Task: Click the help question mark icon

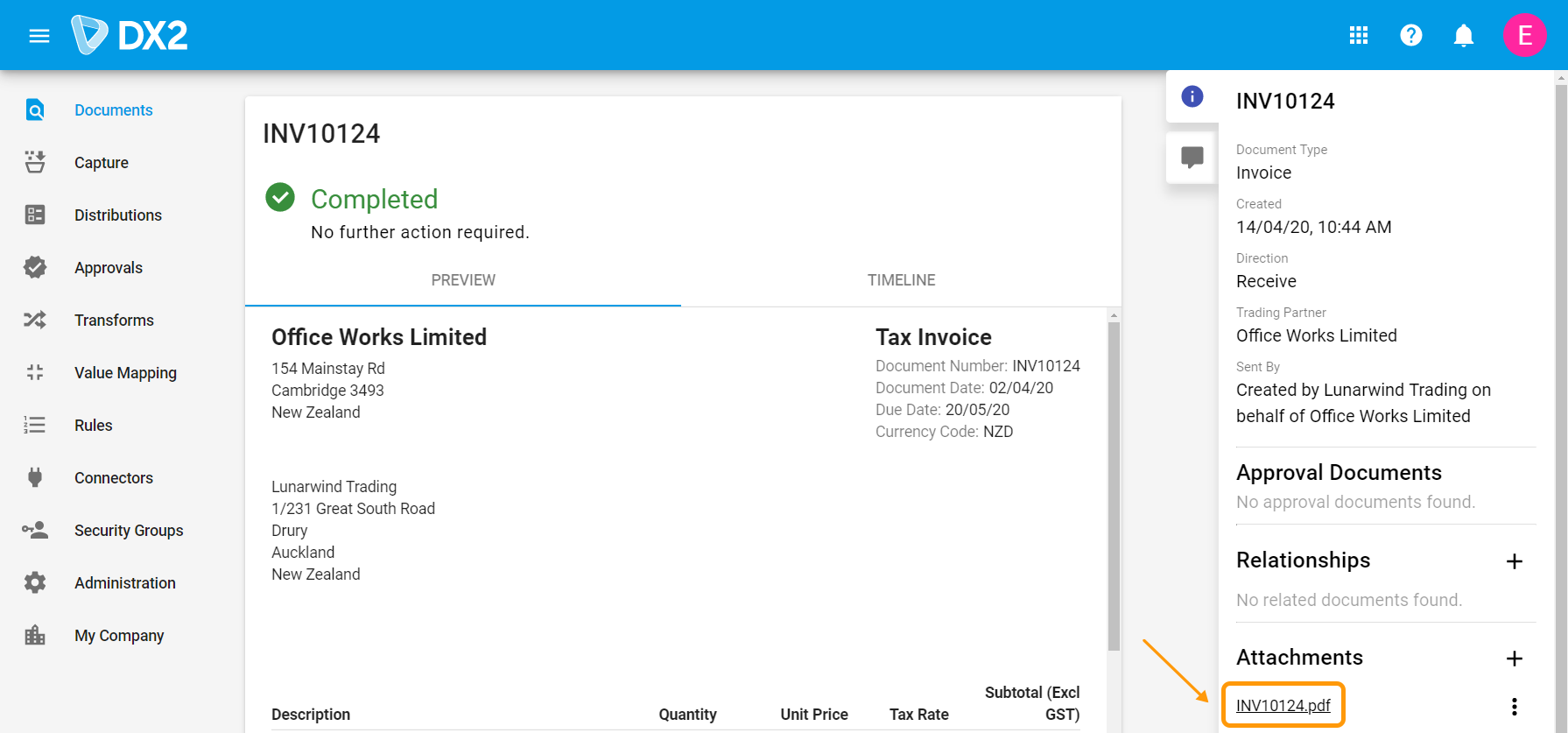Action: [1410, 35]
